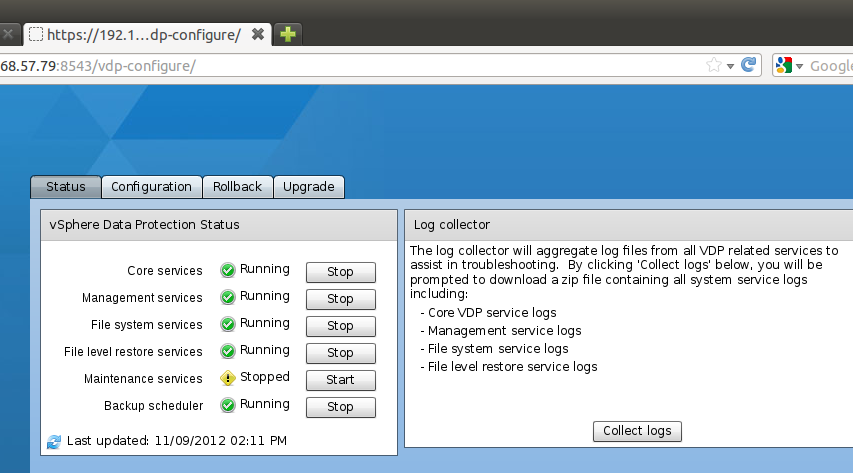The image size is (853, 473).
Task: Bookmark this page with the star icon
Action: (x=714, y=65)
